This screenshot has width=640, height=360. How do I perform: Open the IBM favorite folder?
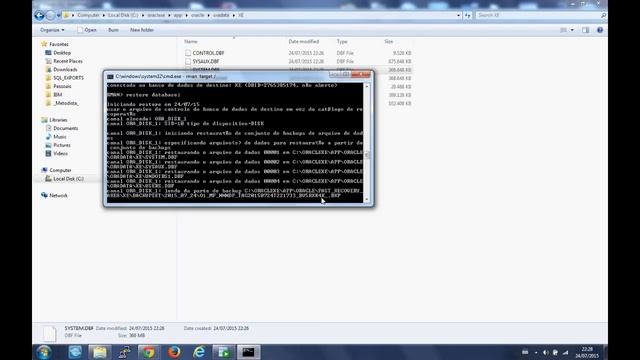point(58,95)
